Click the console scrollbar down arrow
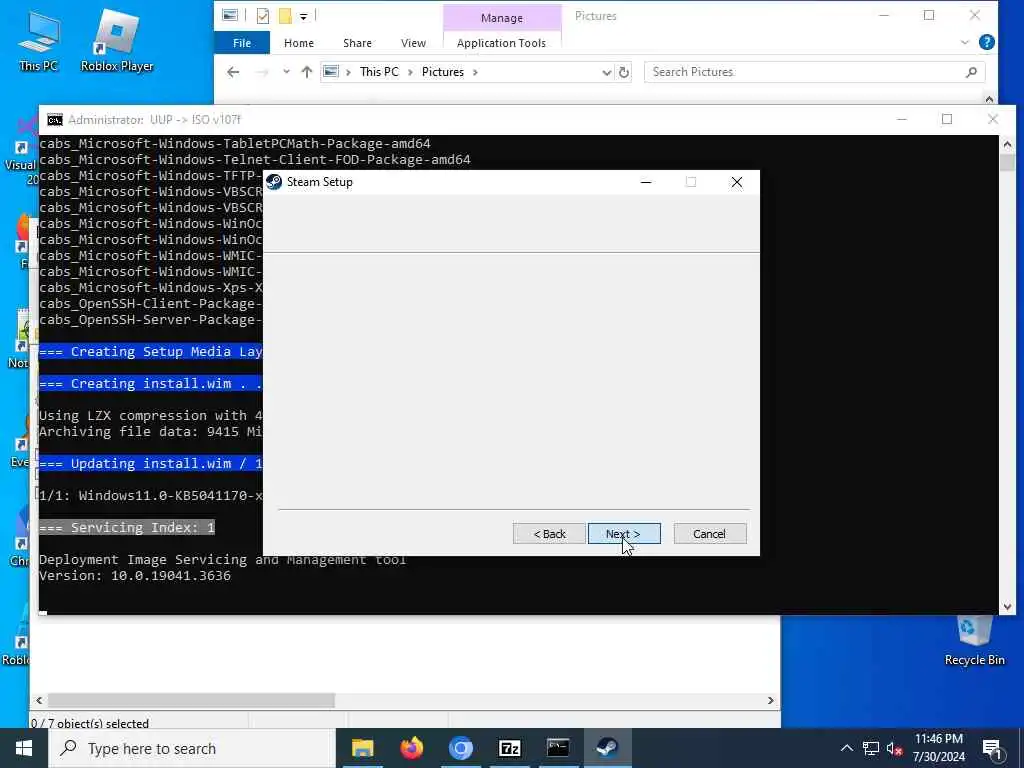Viewport: 1024px width, 768px height. click(x=1007, y=607)
